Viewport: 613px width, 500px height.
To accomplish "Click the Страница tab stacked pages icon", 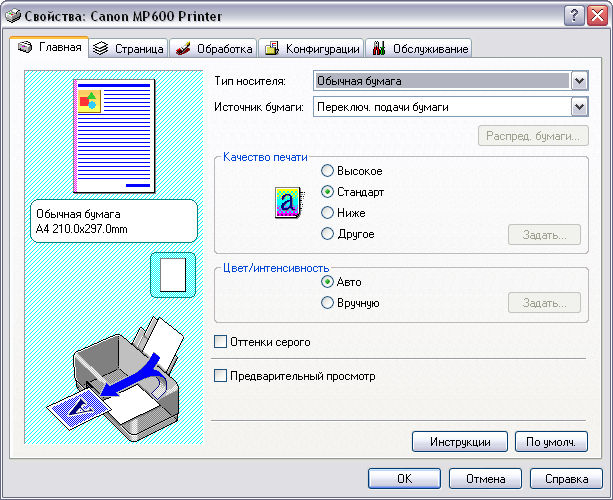I will 101,48.
